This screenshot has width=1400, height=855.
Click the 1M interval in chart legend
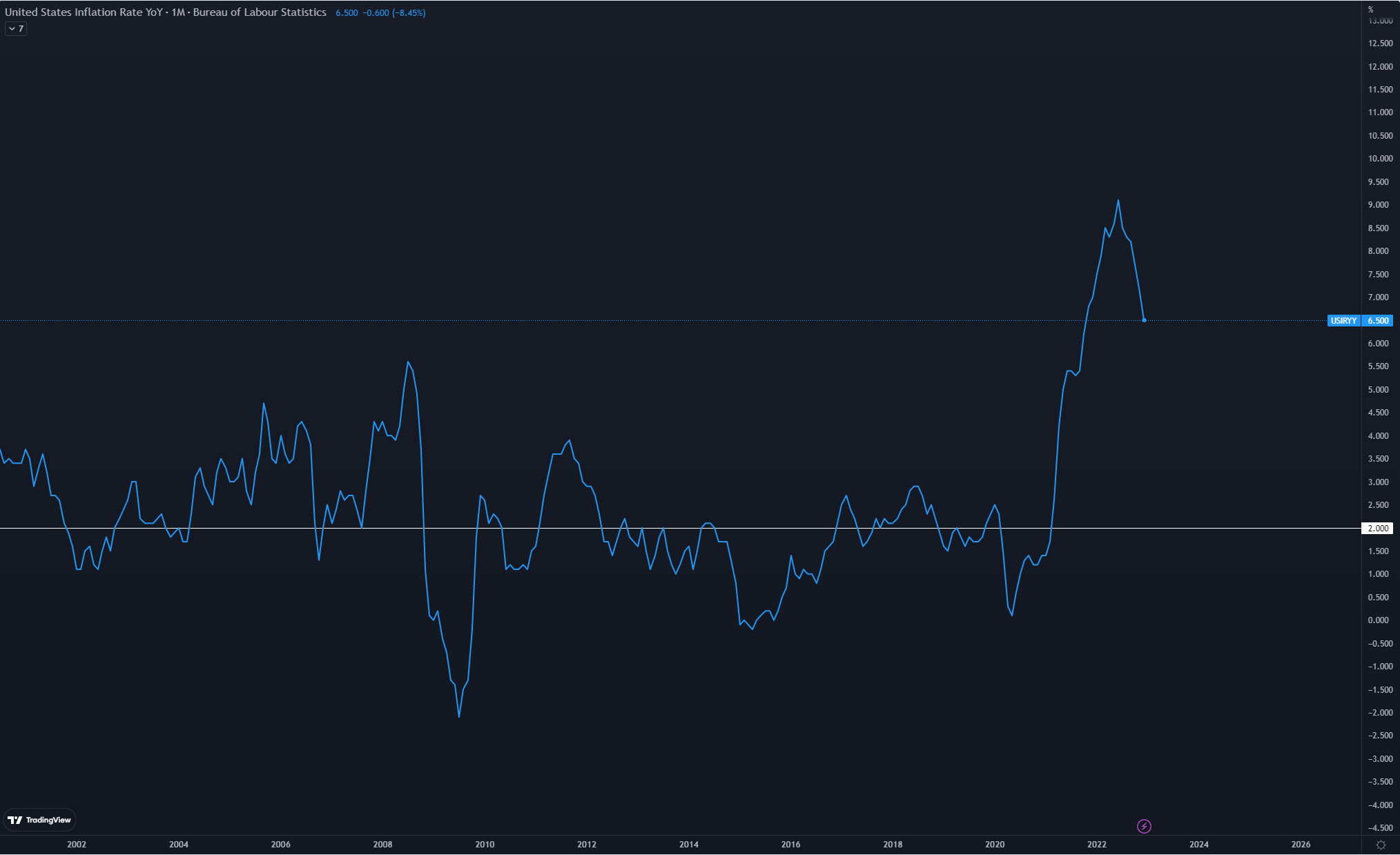(x=178, y=12)
